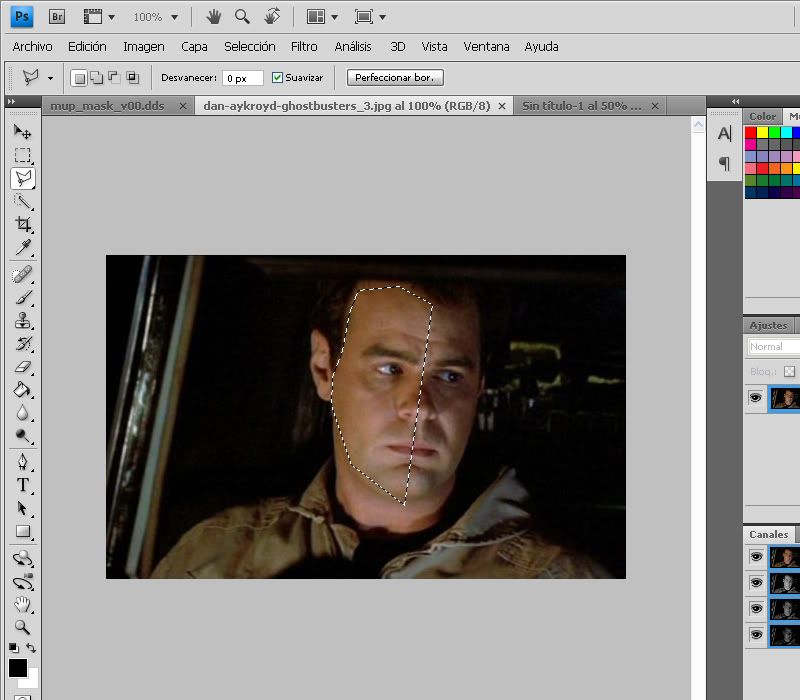
Task: Close the mup_mask_v00.dds tab
Action: [x=183, y=106]
